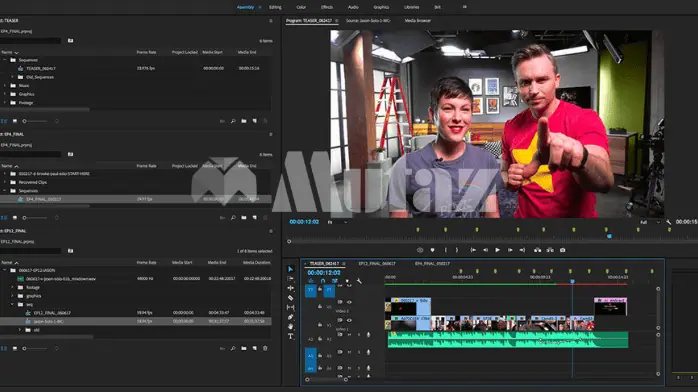This screenshot has height=392, width=698.
Task: Click the Extract button in the program monitor
Action: (550, 250)
